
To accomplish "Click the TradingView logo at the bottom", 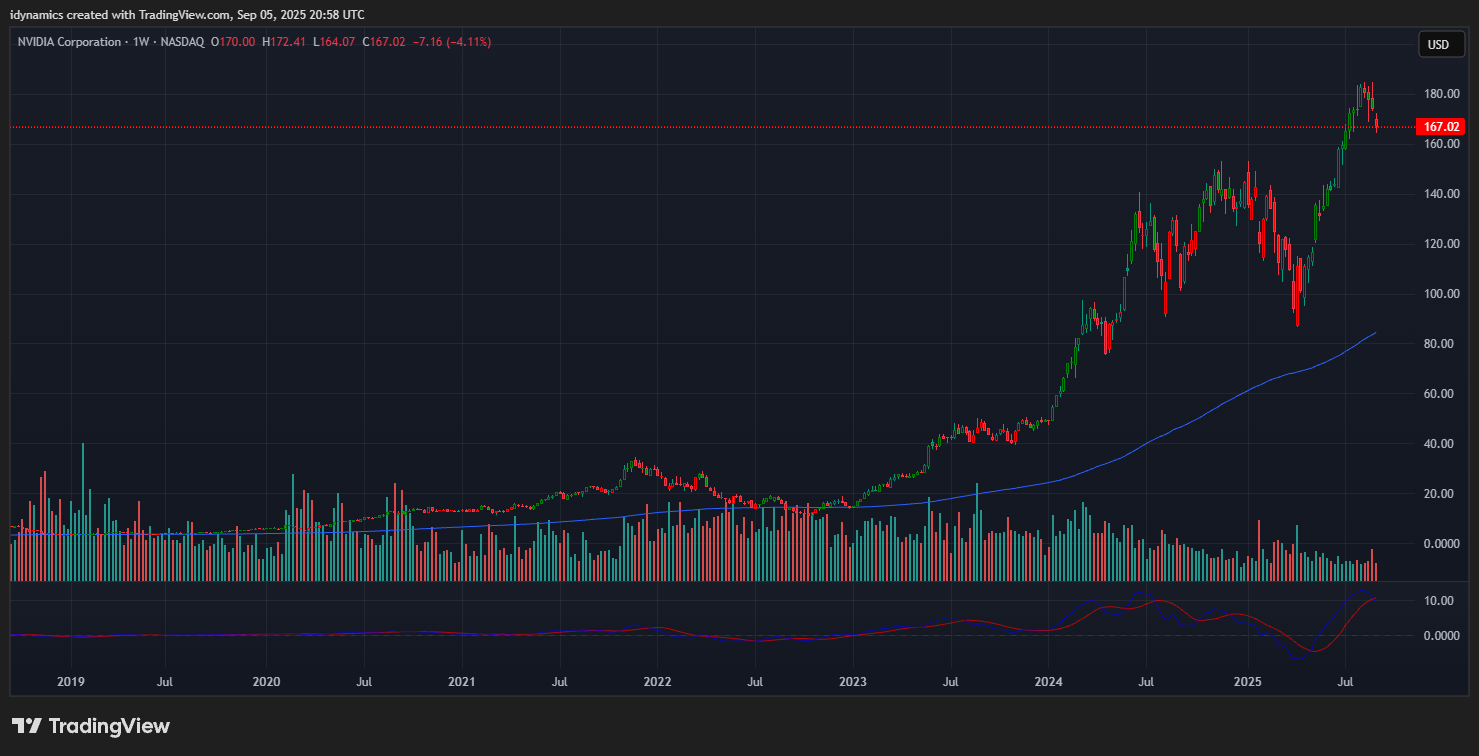I will 91,726.
